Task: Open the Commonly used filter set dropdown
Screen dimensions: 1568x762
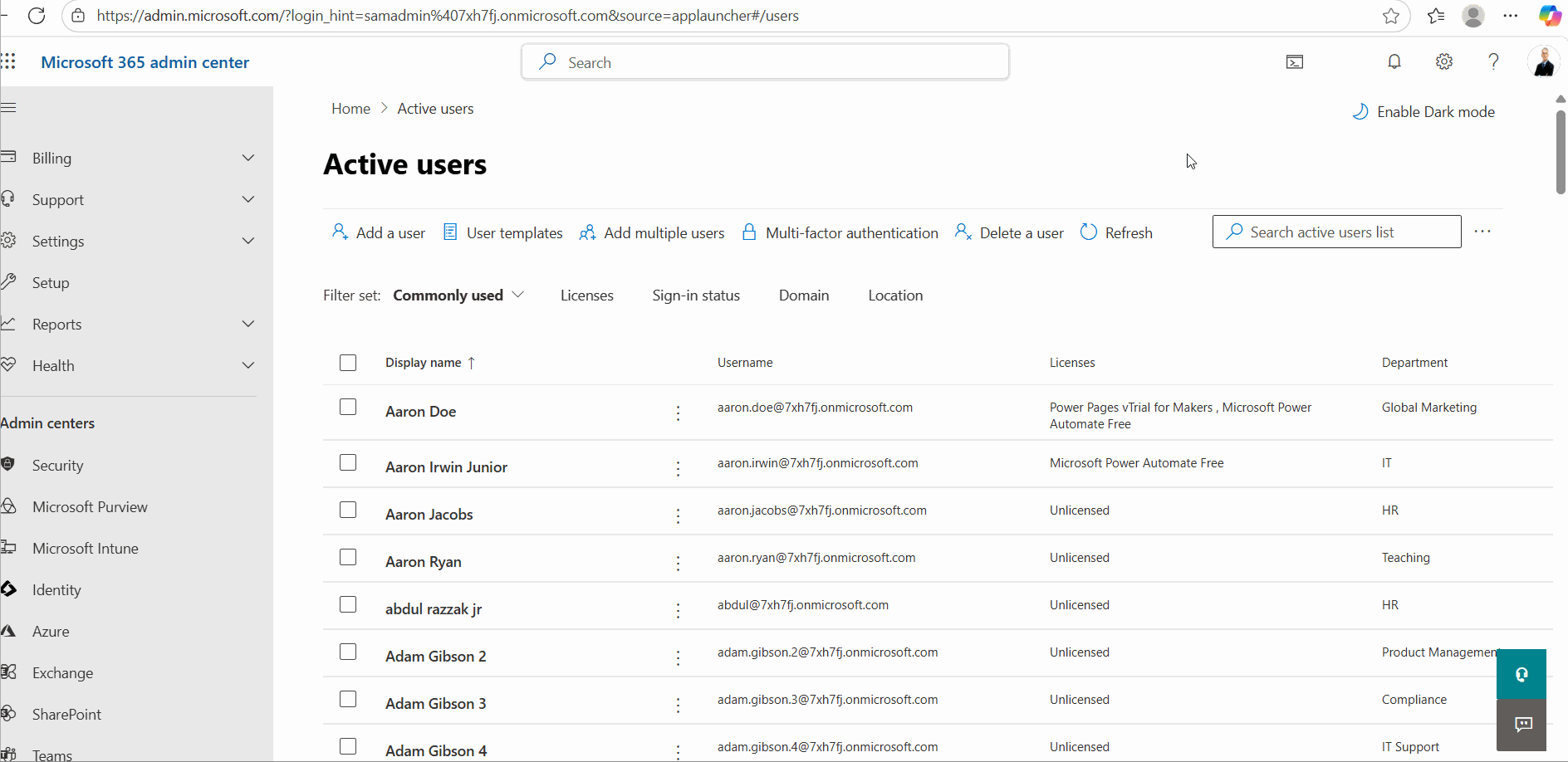Action: [x=458, y=296]
